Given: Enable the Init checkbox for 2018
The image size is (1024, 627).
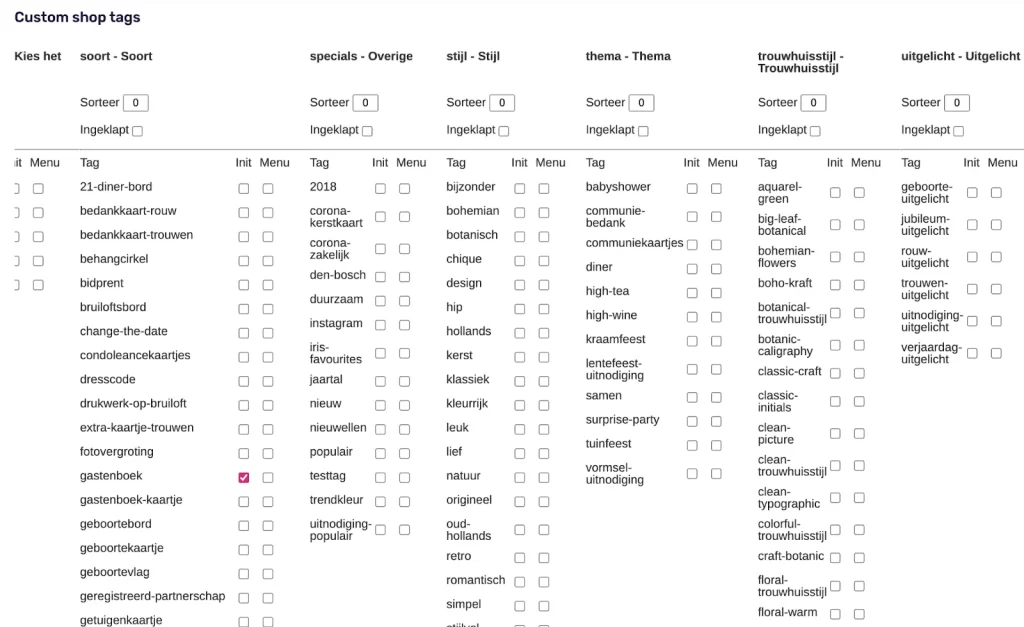Looking at the screenshot, I should (x=380, y=189).
